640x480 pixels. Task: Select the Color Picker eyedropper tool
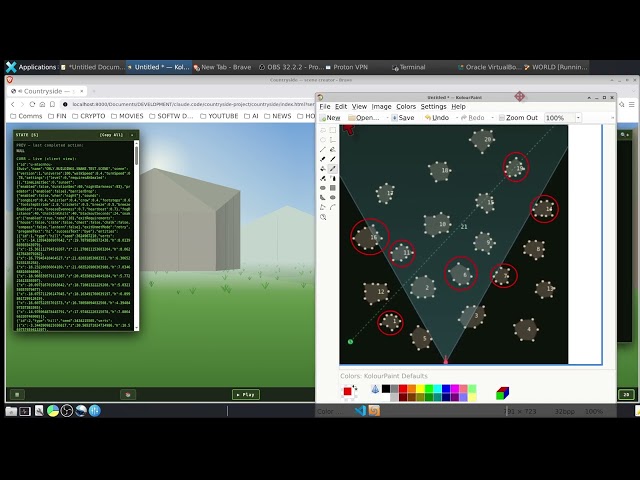pyautogui.click(x=333, y=169)
